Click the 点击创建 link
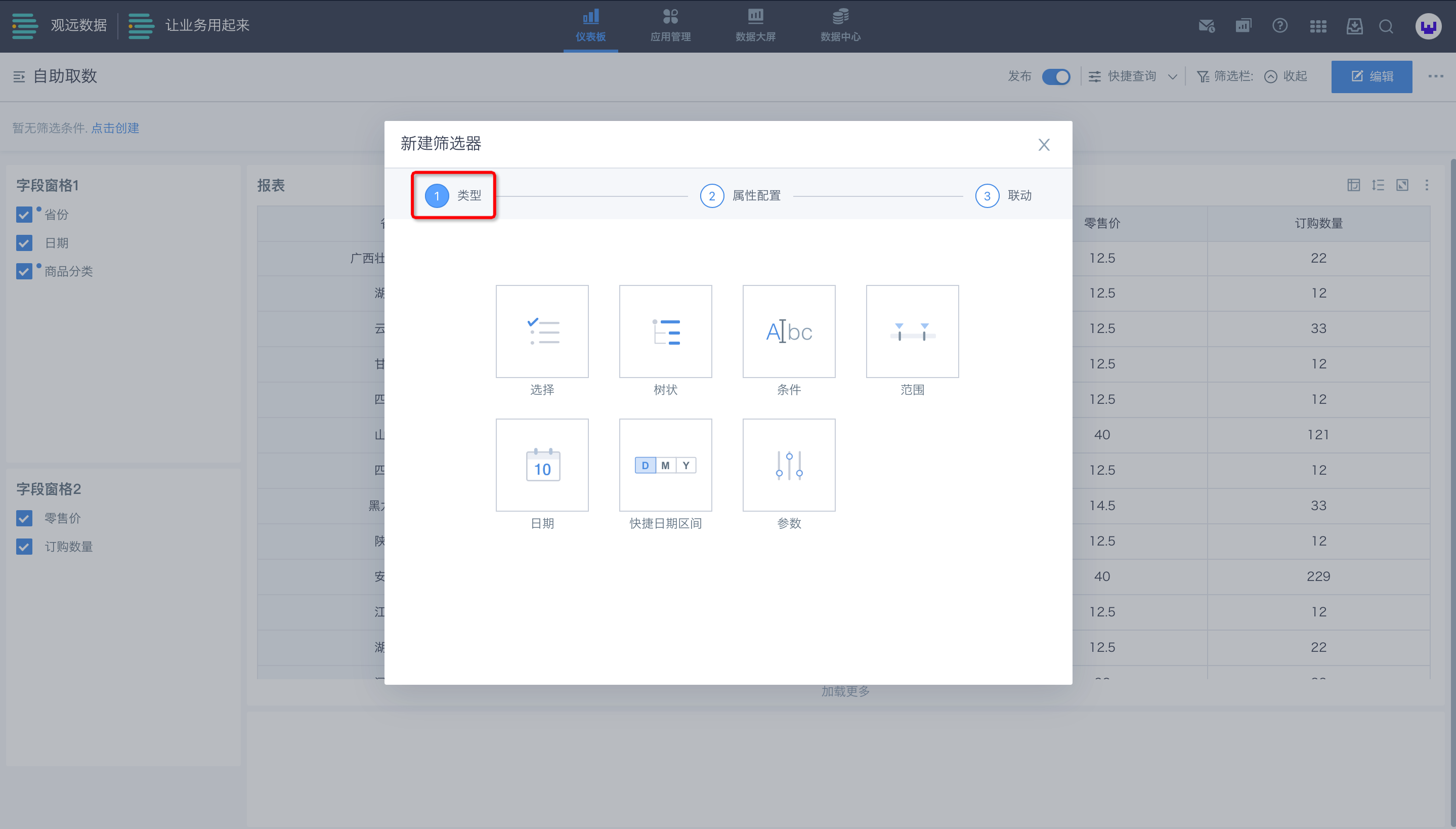The height and width of the screenshot is (829, 1456). point(115,128)
